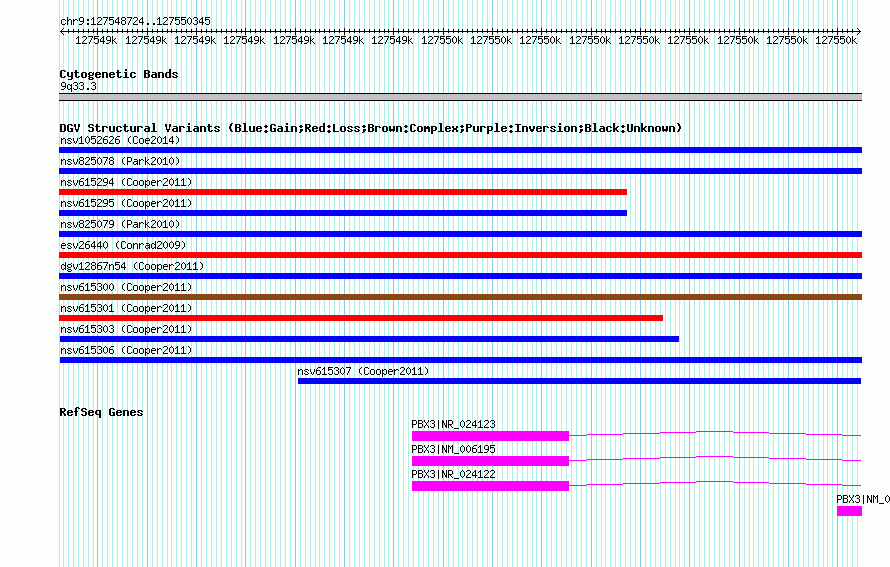Click the red nsv615294 loss bar
This screenshot has width=890, height=567.
coord(343,192)
